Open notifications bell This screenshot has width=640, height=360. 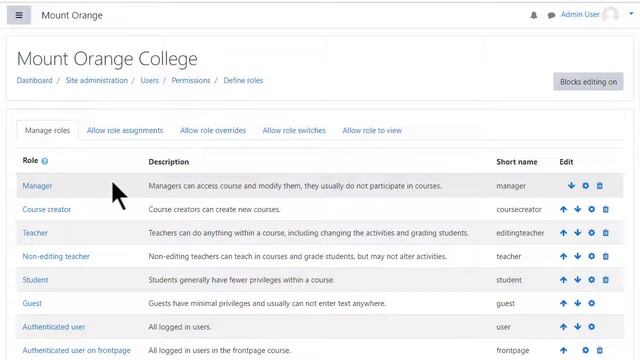pos(533,16)
